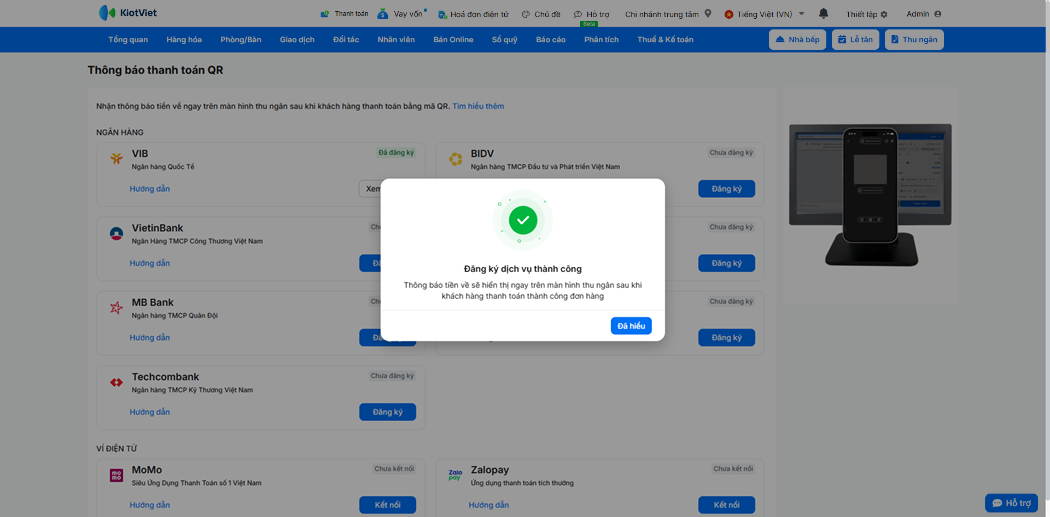Click the MoMo Chưa kết nối badge
The height and width of the screenshot is (517, 1050).
click(x=394, y=469)
